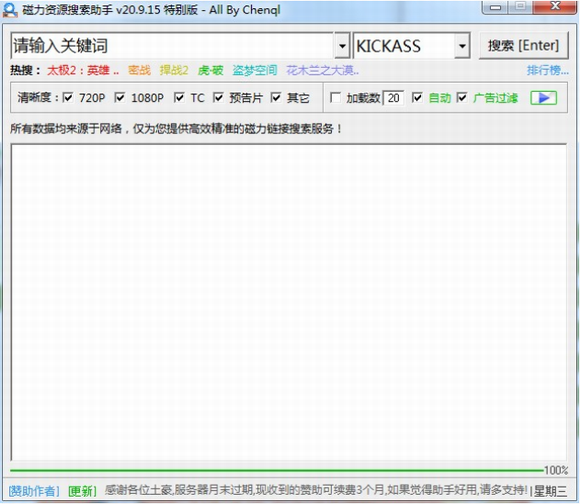Click the 赞助作者 sponsor link

click(34, 491)
